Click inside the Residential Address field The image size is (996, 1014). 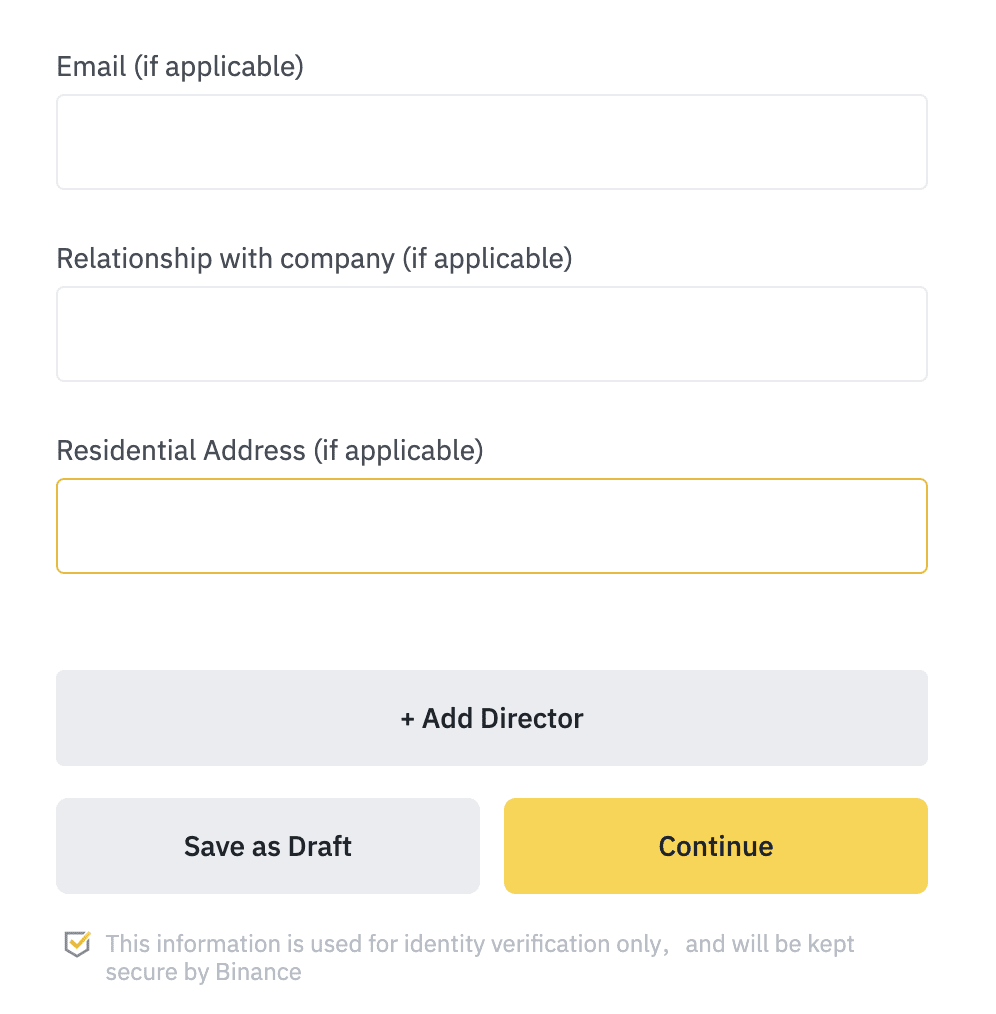492,526
